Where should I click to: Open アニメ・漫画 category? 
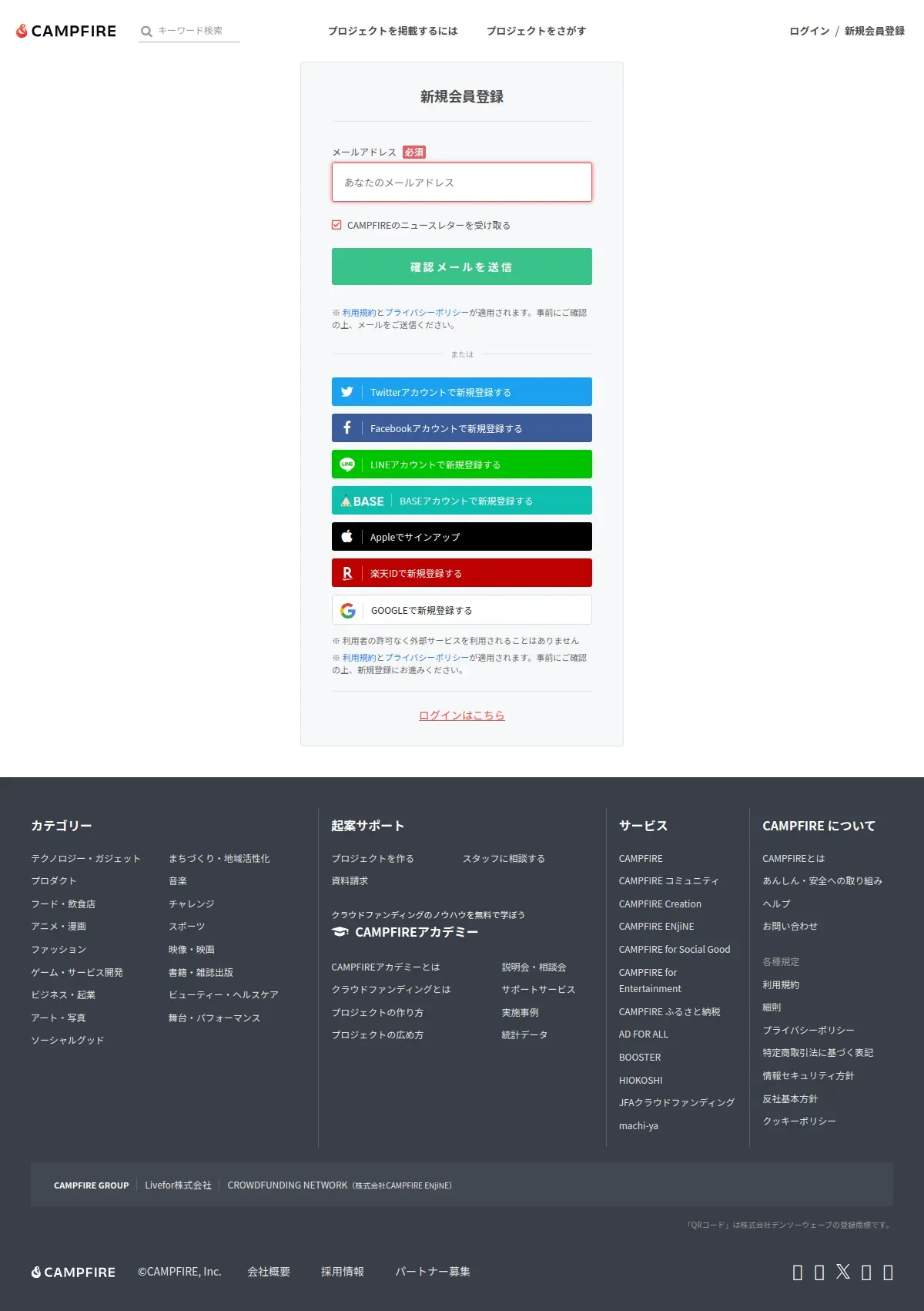pos(59,927)
